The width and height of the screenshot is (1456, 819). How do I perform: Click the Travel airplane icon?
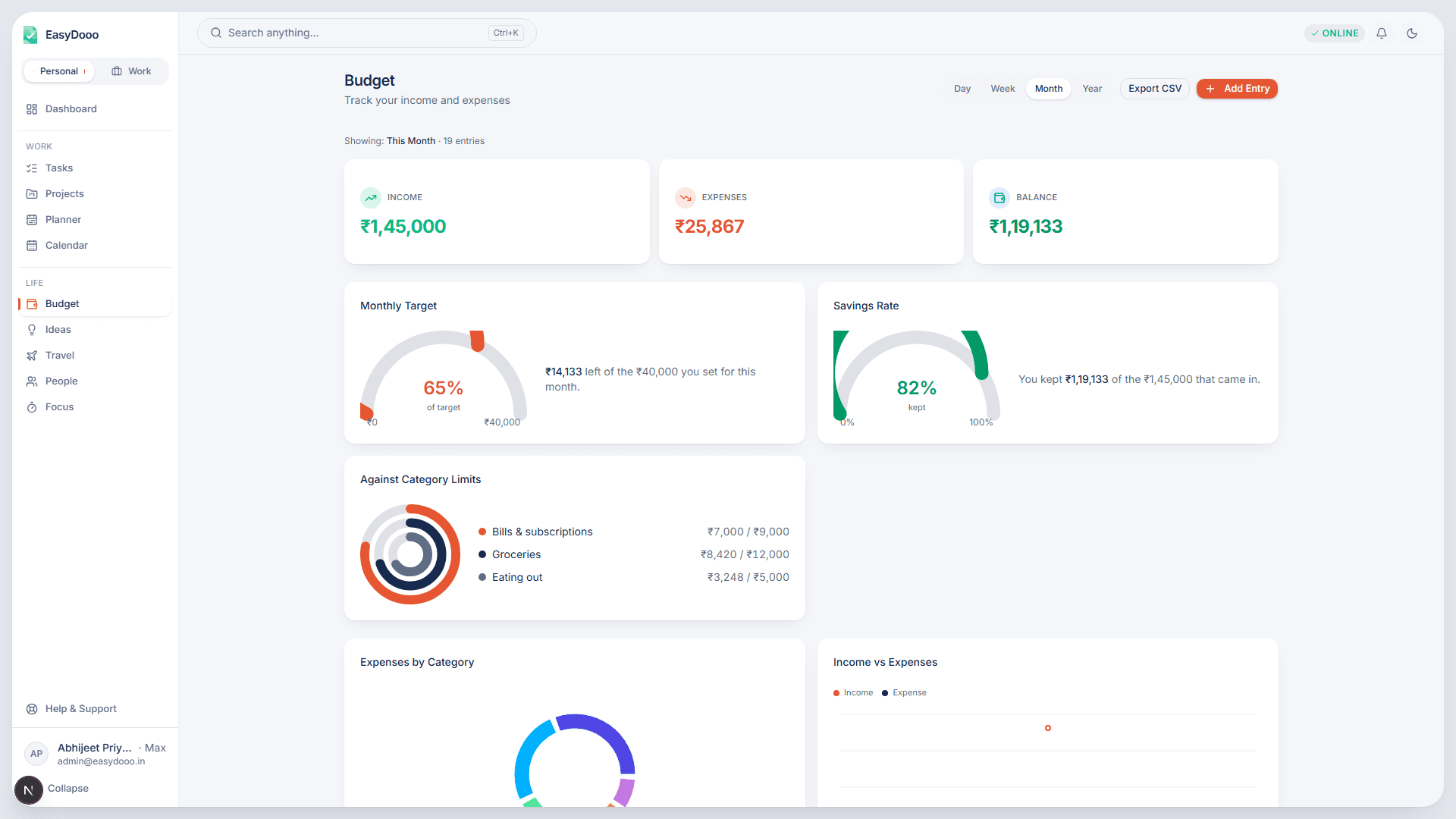32,356
